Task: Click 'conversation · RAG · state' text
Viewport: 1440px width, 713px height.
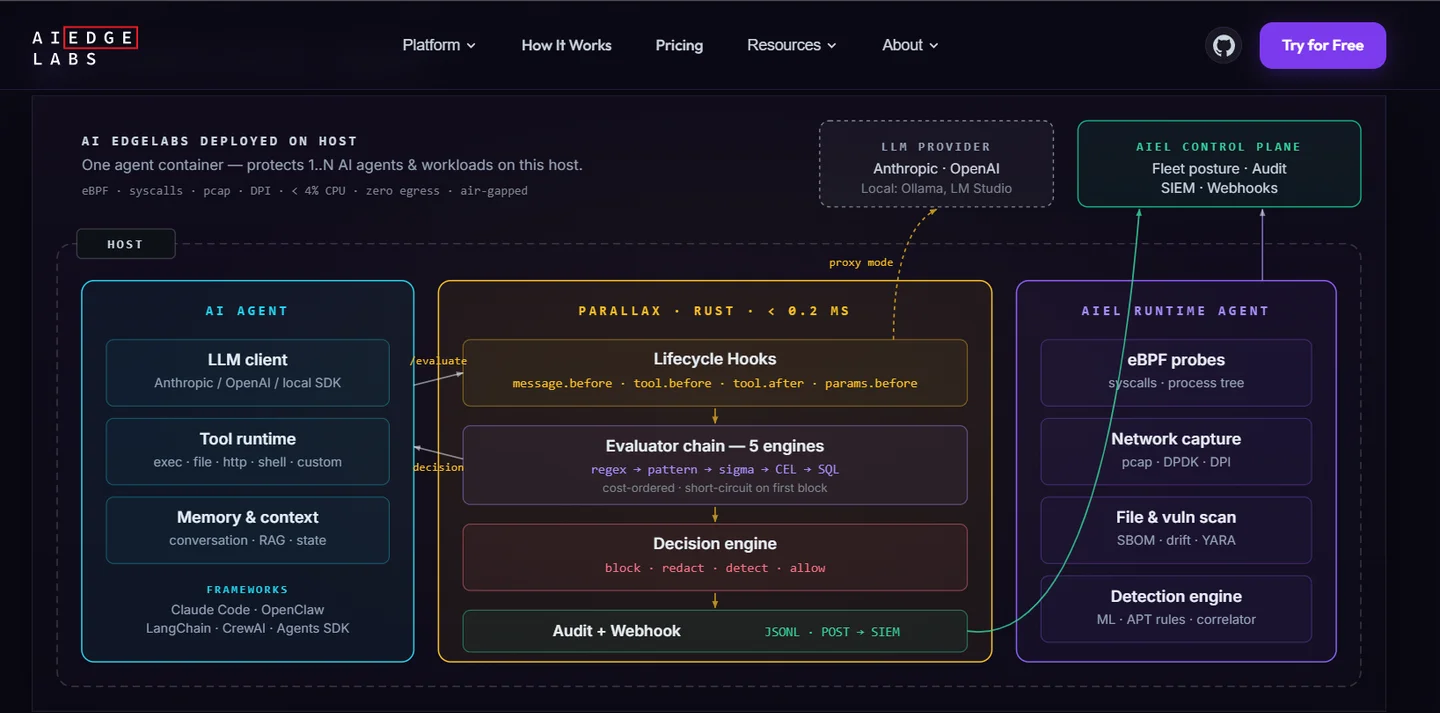Action: coord(248,540)
